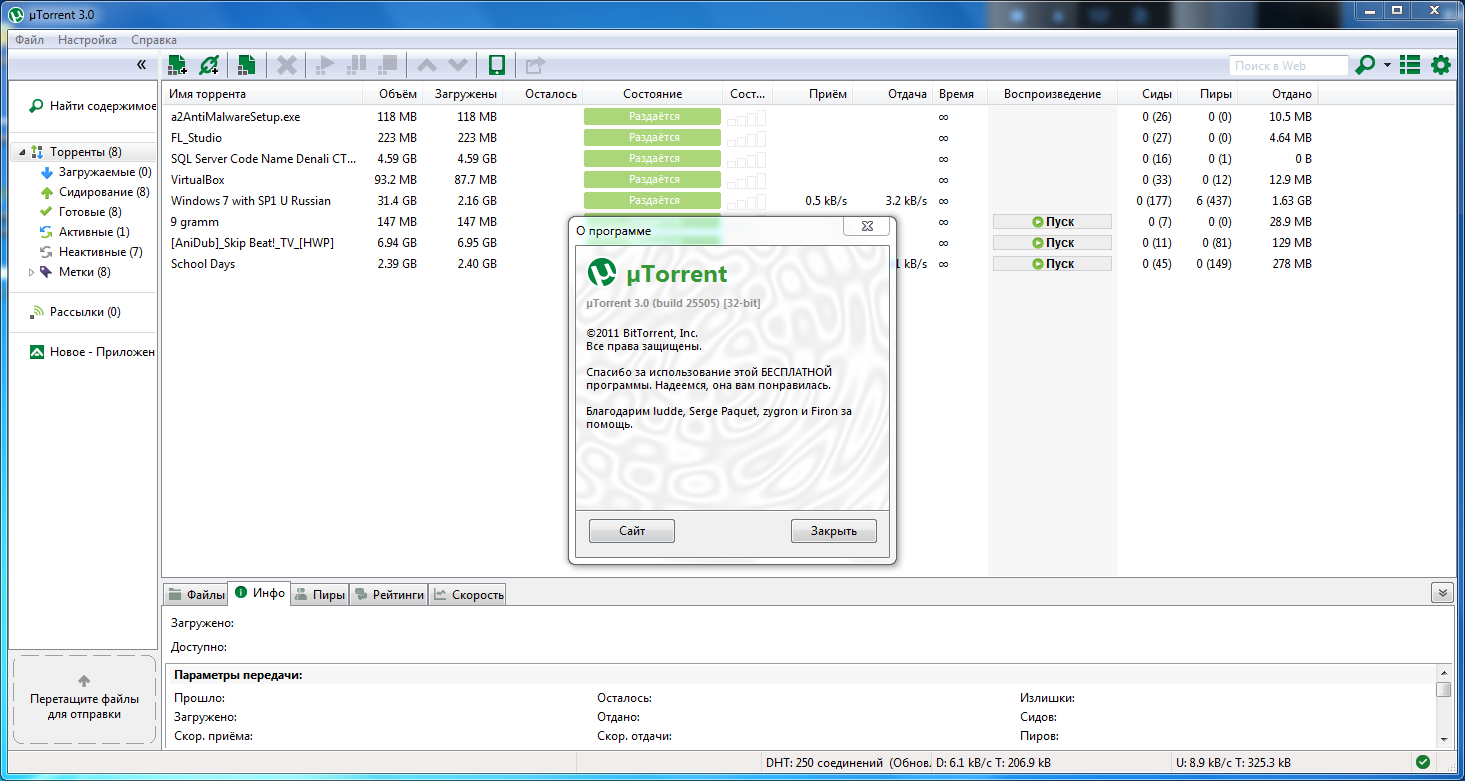Close the О программе dialog via X

[866, 227]
